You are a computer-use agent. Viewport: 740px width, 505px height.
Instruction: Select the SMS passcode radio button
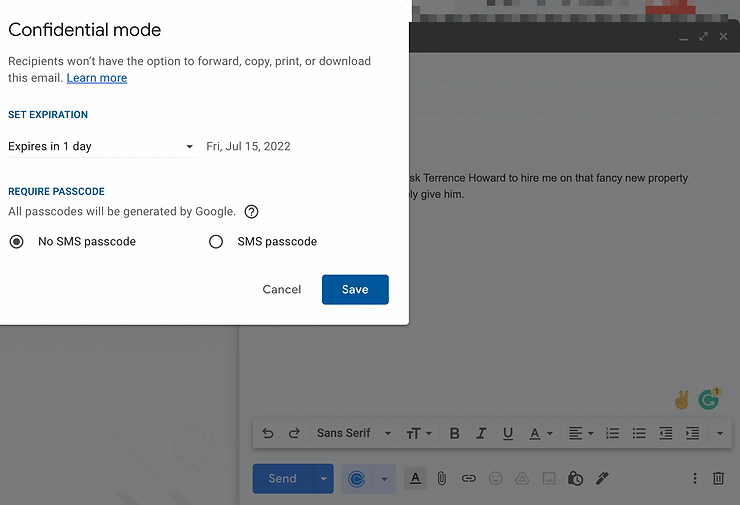216,242
